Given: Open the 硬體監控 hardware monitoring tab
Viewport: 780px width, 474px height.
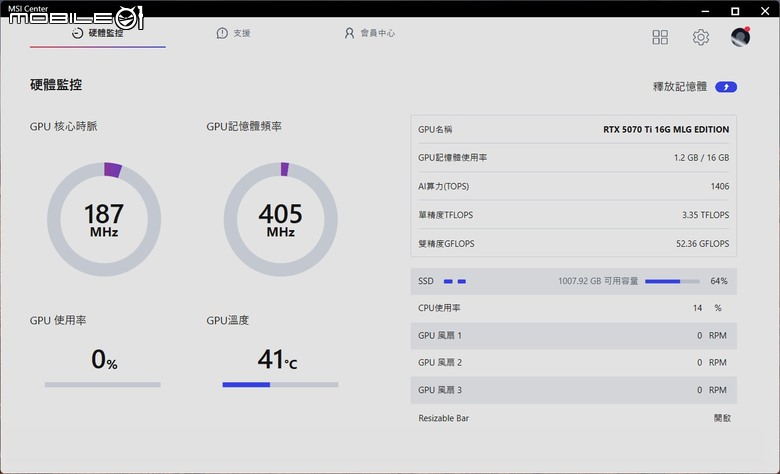Looking at the screenshot, I should [98, 33].
